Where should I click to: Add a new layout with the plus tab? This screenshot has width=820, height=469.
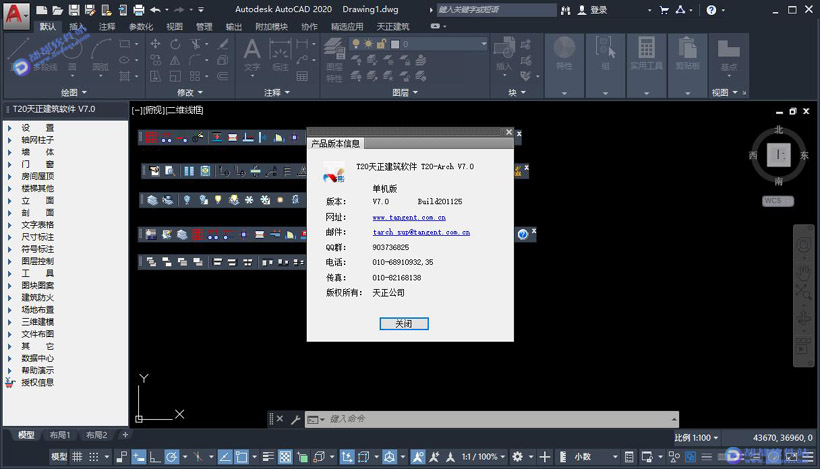125,435
